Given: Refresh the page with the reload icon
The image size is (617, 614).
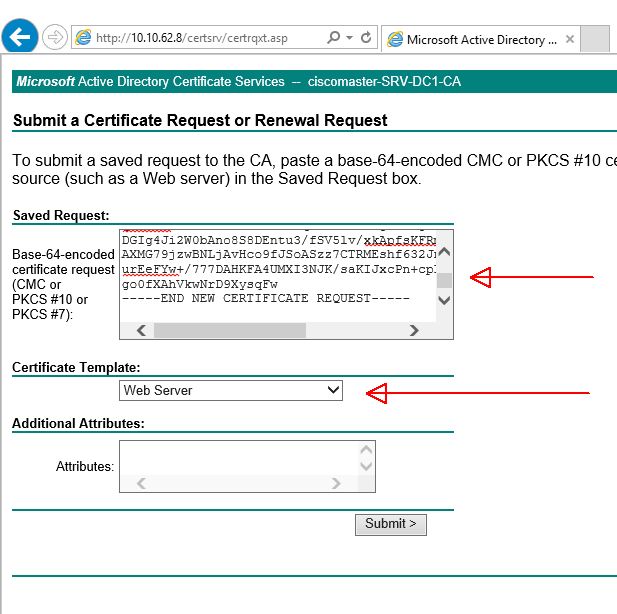Looking at the screenshot, I should coord(366,37).
